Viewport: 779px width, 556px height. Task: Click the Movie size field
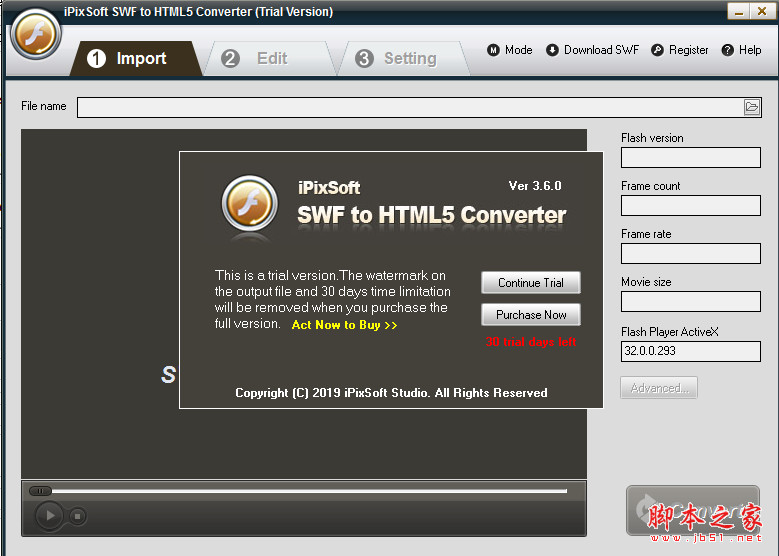pyautogui.click(x=691, y=302)
